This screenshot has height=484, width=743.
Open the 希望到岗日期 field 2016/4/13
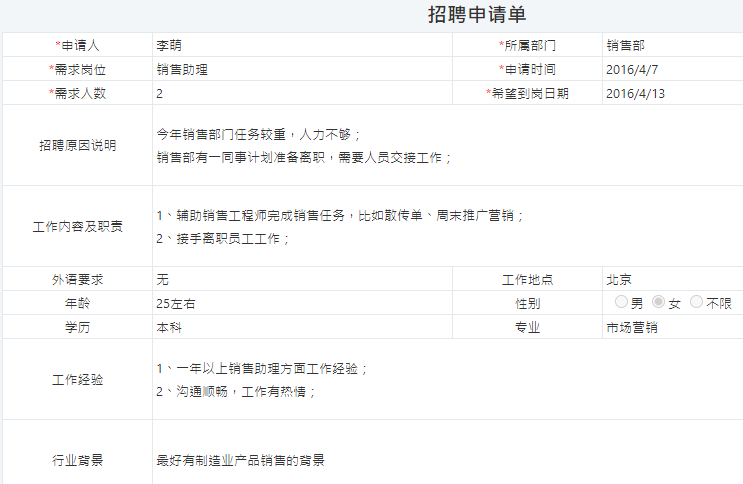click(x=671, y=93)
